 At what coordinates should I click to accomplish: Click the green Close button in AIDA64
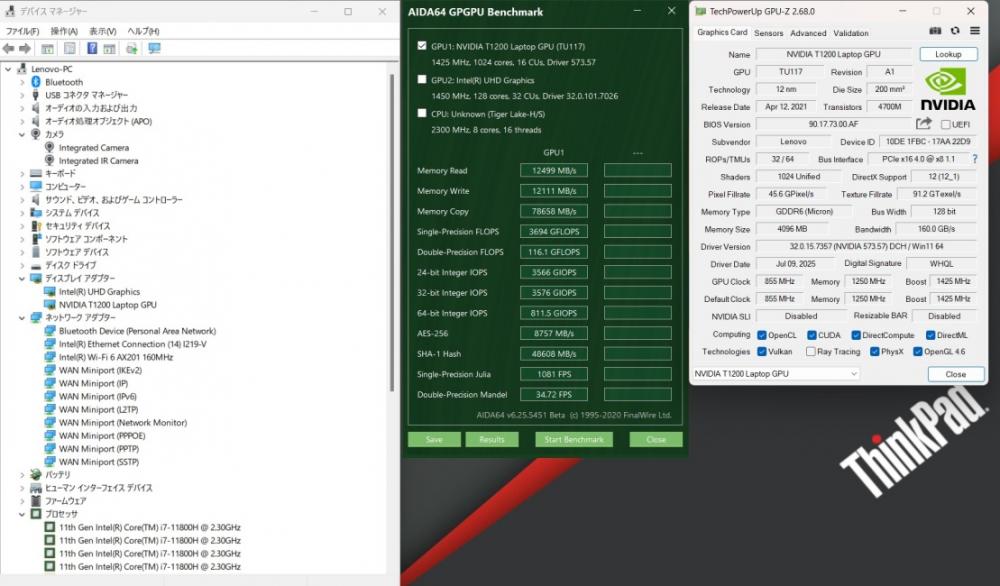pyautogui.click(x=656, y=439)
